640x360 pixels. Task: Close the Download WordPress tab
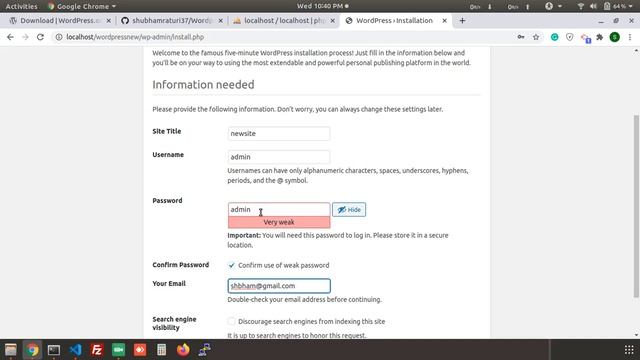coord(109,20)
